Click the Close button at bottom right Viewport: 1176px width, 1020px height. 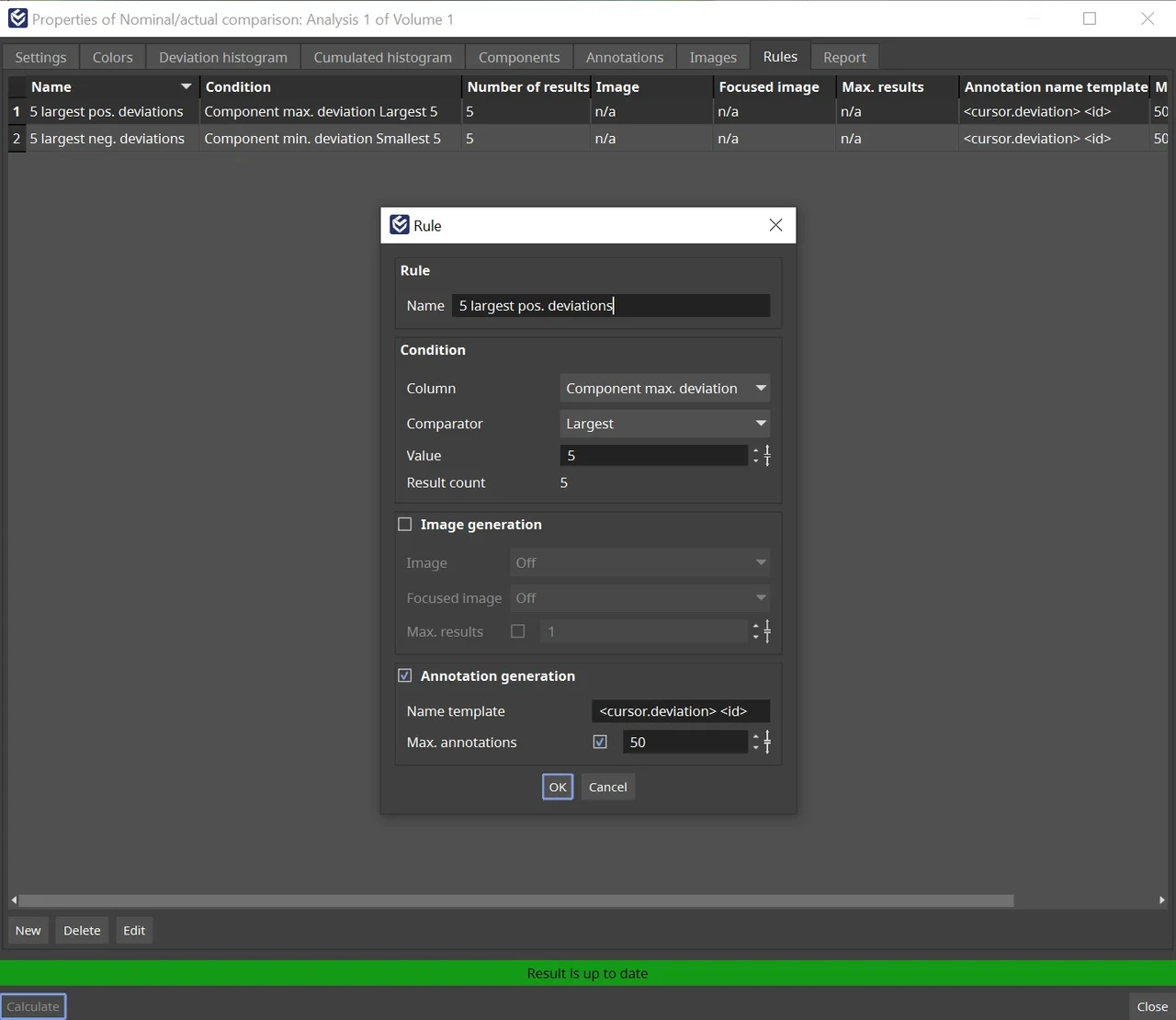tap(1152, 1006)
